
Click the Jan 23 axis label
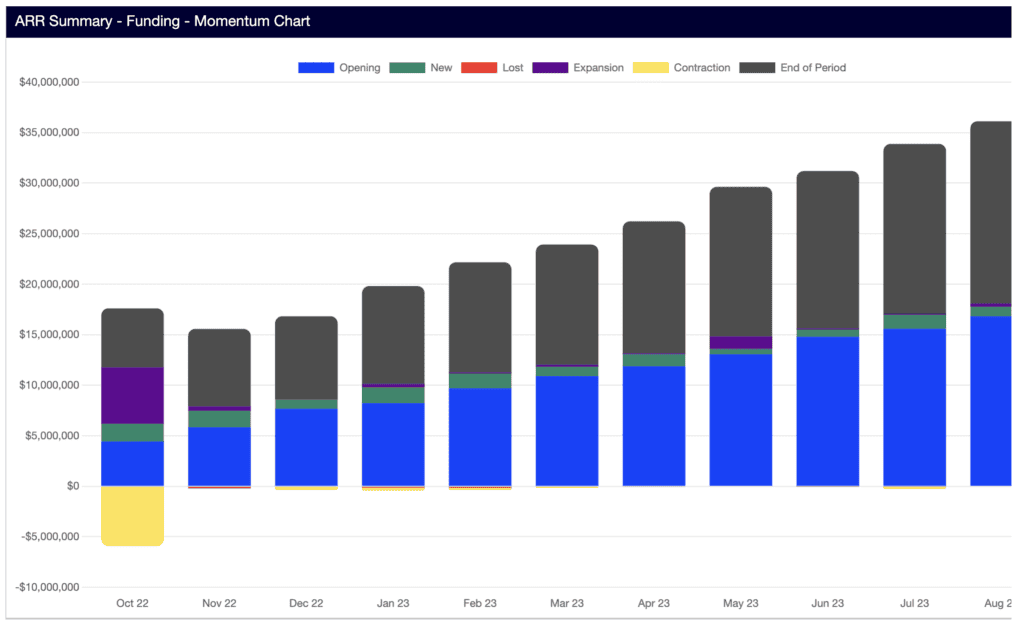[x=393, y=603]
